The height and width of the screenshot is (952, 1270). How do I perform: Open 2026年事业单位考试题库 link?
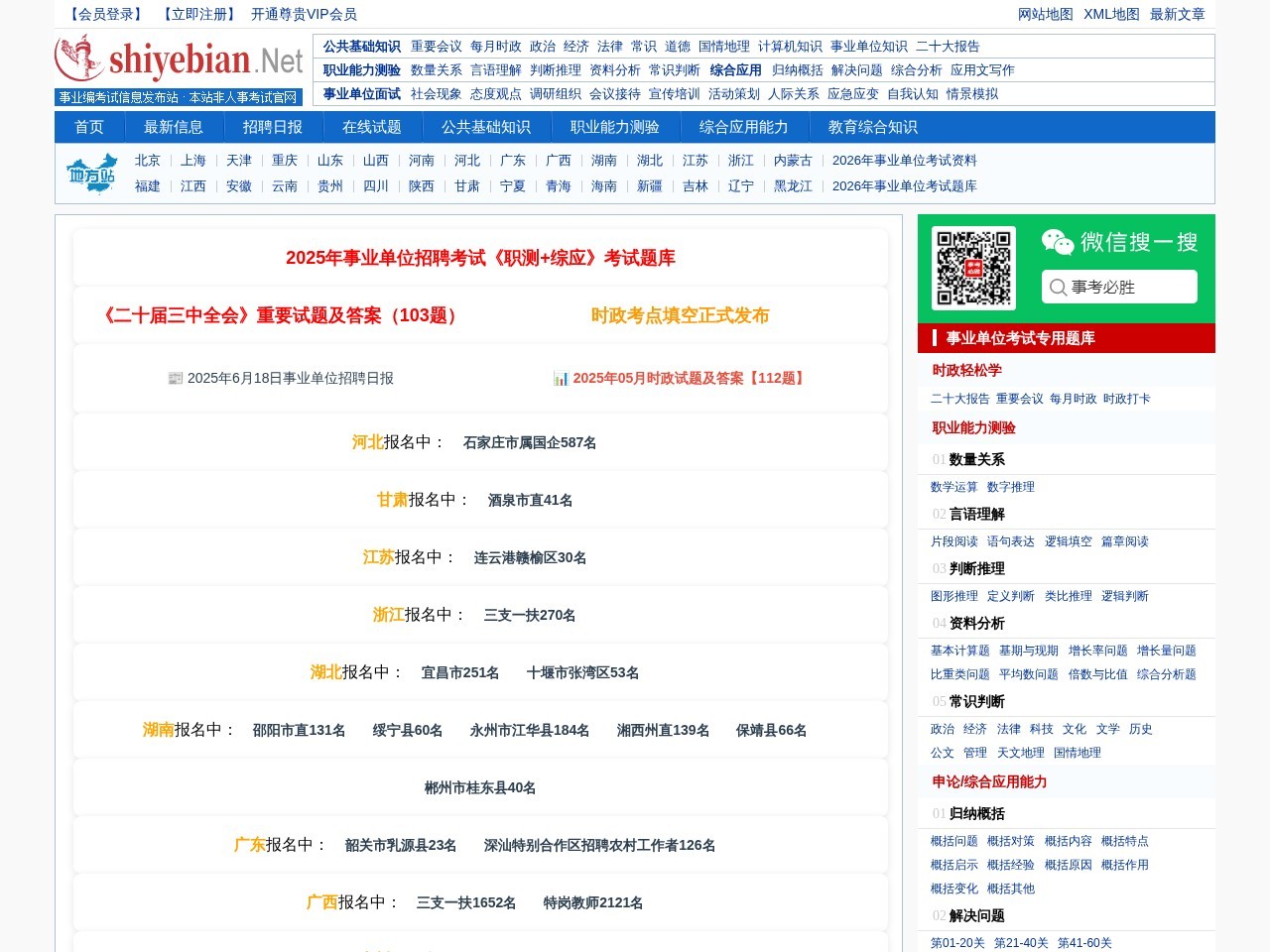[905, 186]
